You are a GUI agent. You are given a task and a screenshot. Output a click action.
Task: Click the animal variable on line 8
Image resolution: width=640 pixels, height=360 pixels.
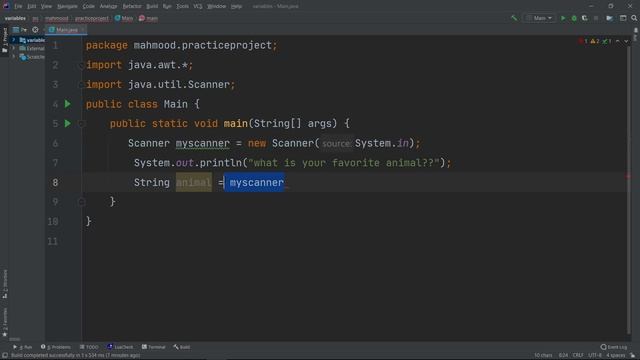[x=193, y=182]
